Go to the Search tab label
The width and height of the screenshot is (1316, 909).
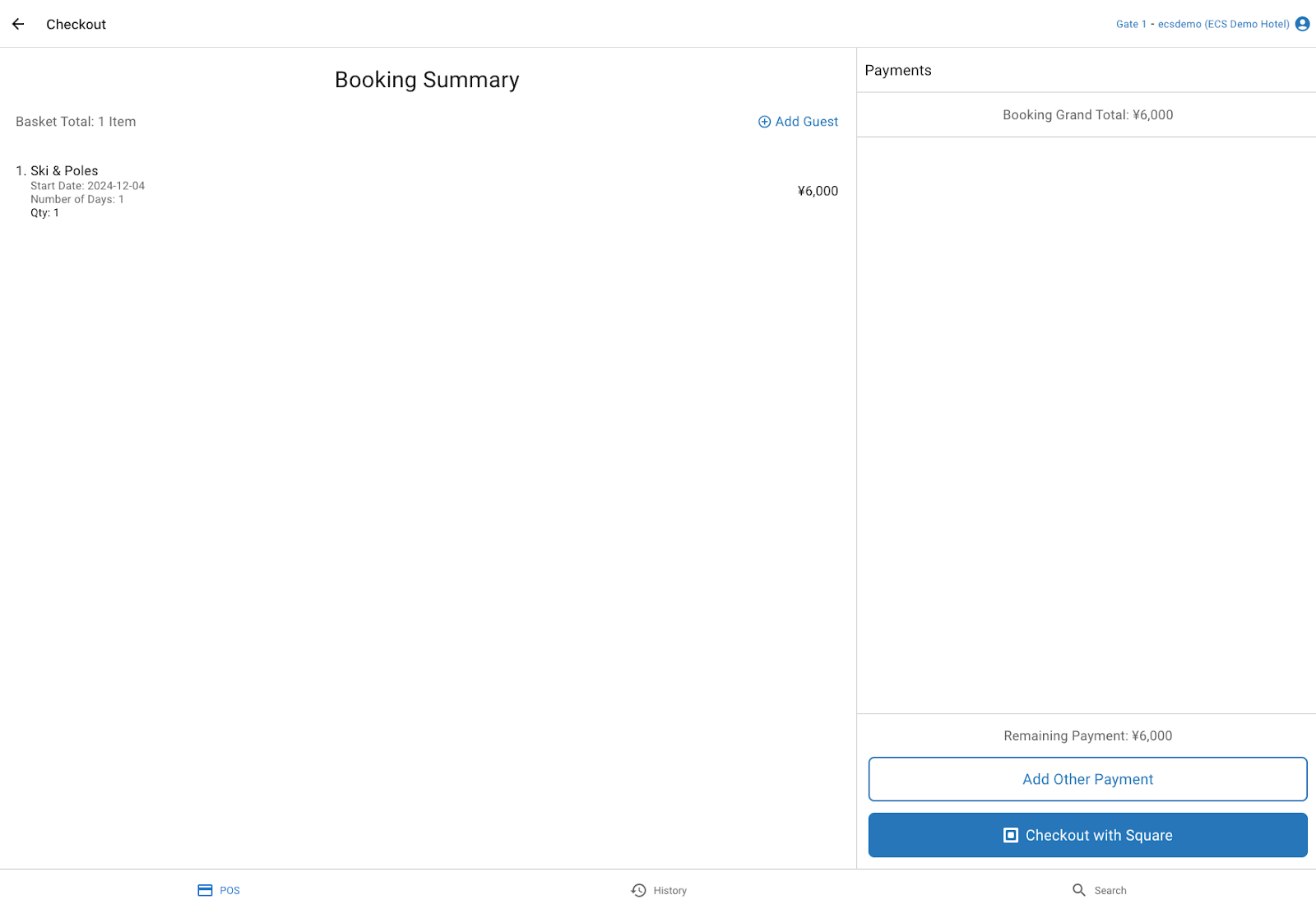click(x=1110, y=891)
